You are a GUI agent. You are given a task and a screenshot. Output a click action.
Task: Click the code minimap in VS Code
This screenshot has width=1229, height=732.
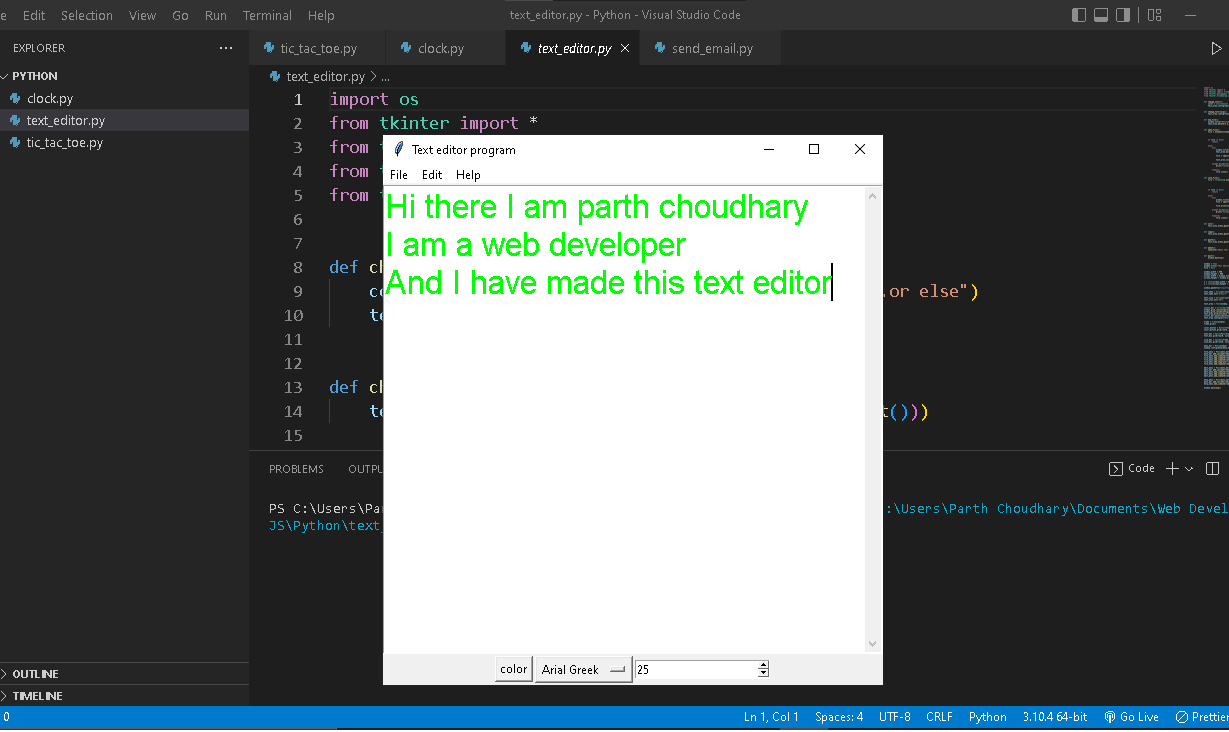[1216, 240]
